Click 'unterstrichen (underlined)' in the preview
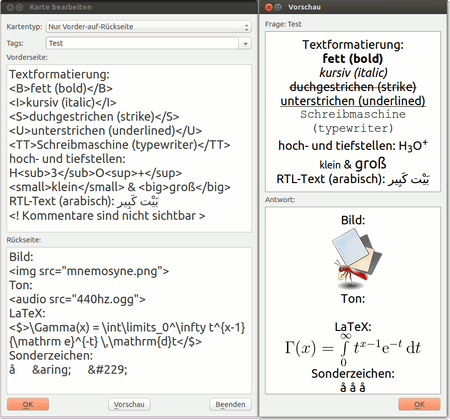The width and height of the screenshot is (450, 420). tap(353, 101)
